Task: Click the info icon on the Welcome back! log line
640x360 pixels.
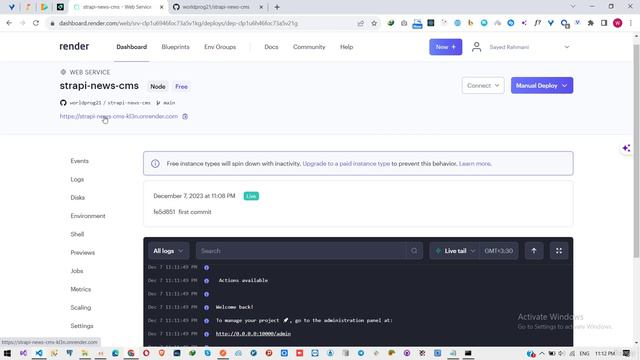Action: click(x=207, y=307)
